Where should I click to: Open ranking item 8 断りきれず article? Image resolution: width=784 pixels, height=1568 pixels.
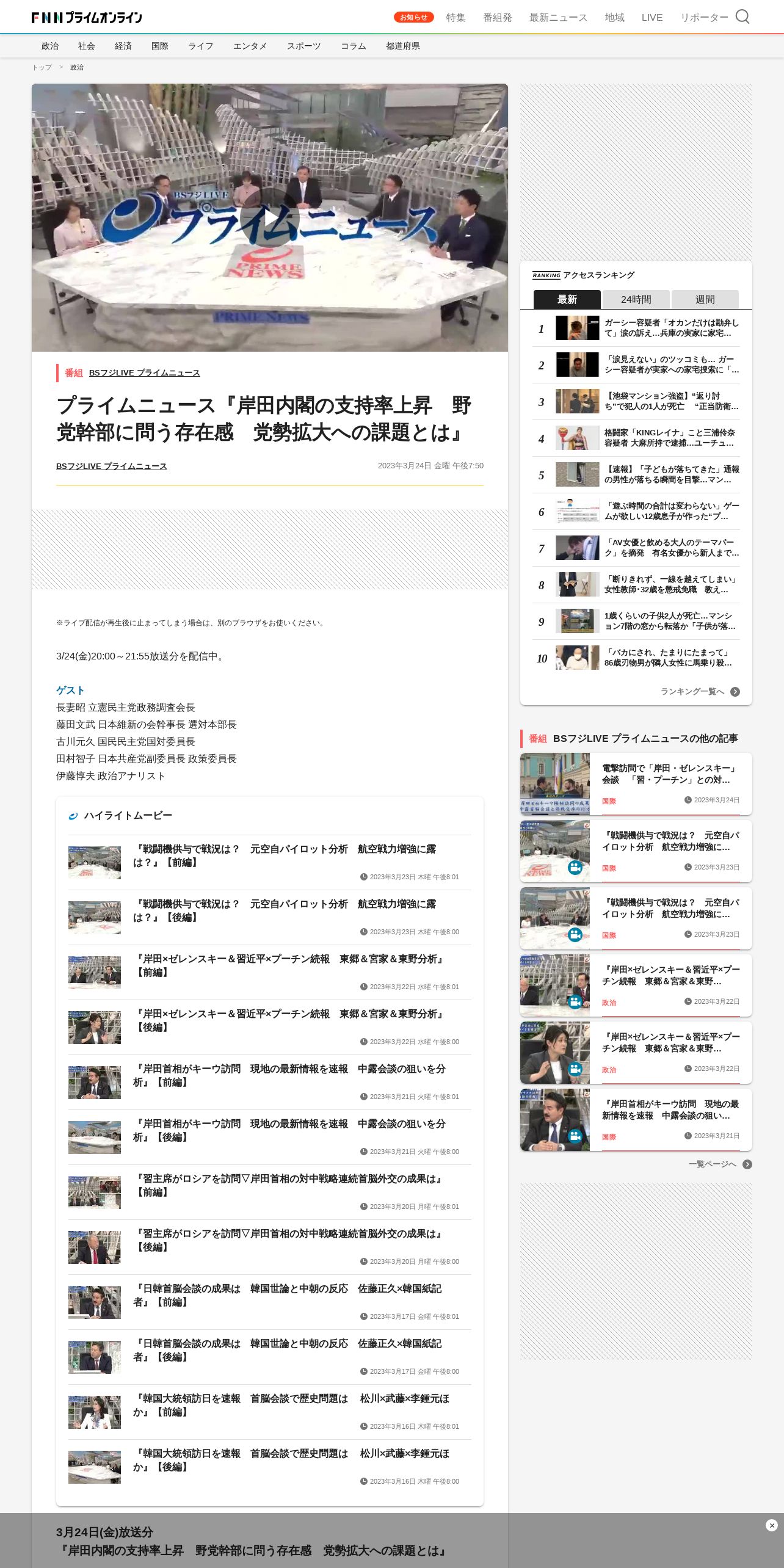point(636,585)
